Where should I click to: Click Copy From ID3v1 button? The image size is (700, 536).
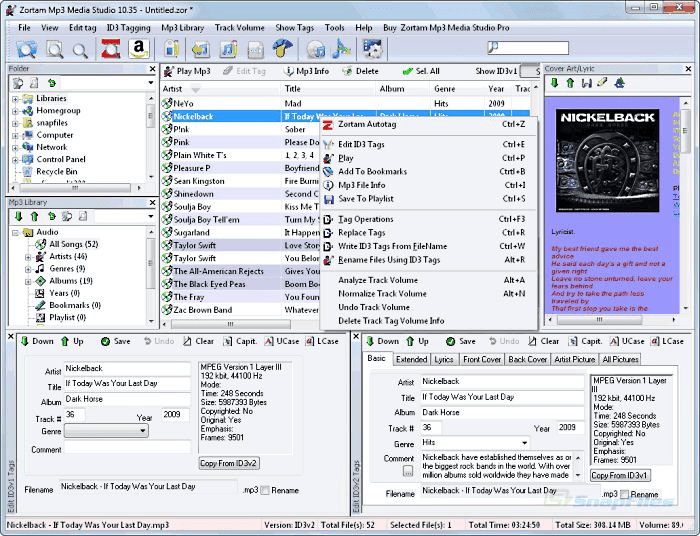click(x=620, y=475)
